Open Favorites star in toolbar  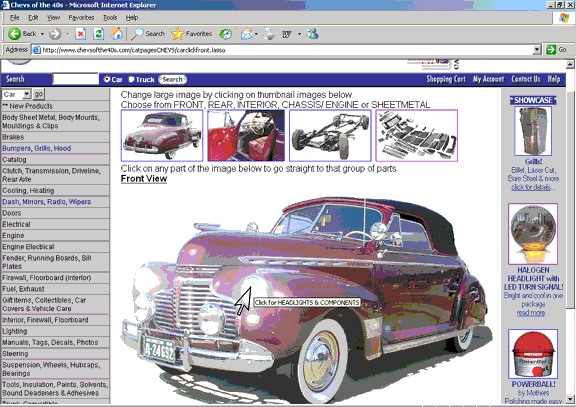[191, 34]
